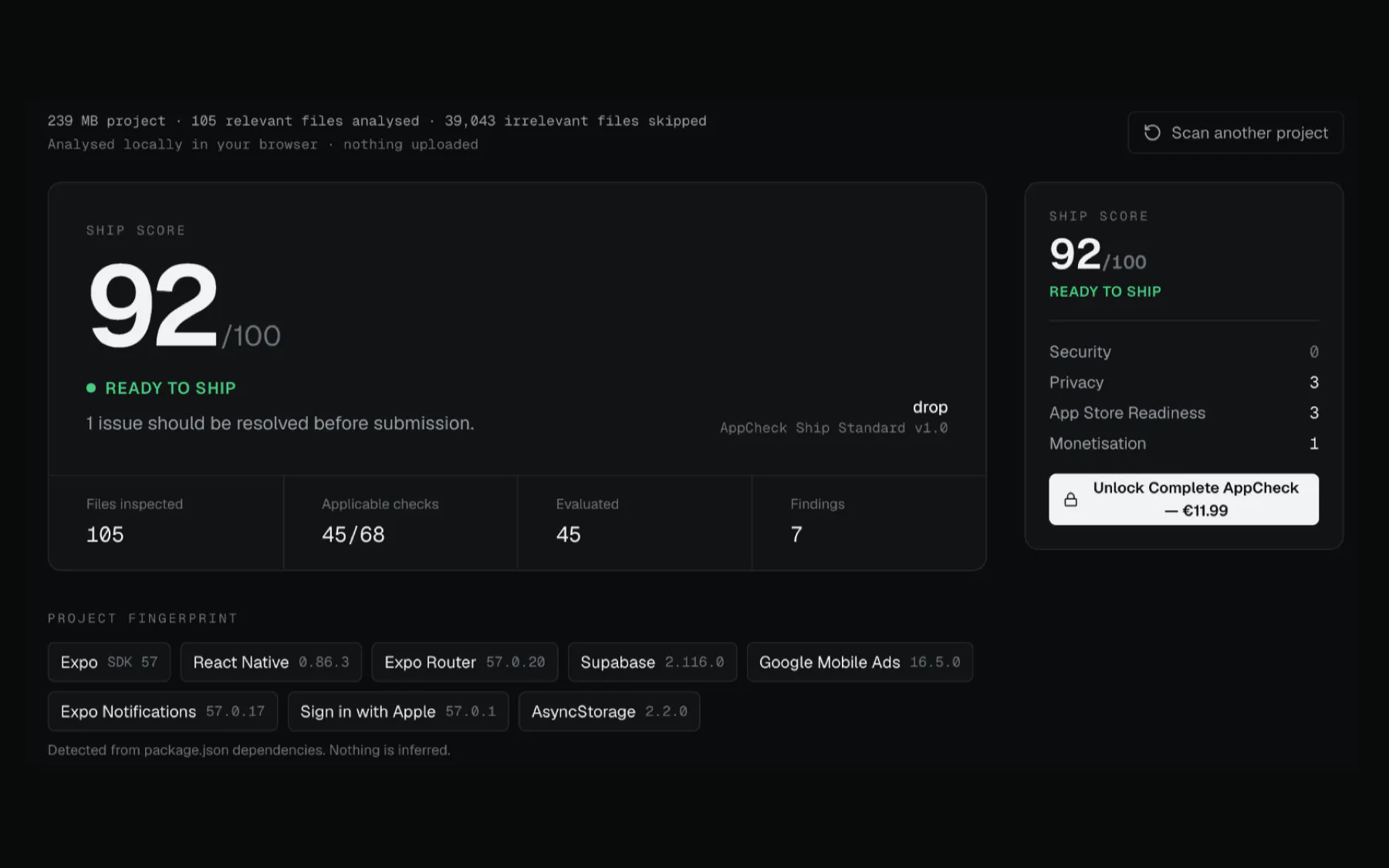
Task: Click READY TO SHIP label in sidebar card
Action: coord(1105,292)
